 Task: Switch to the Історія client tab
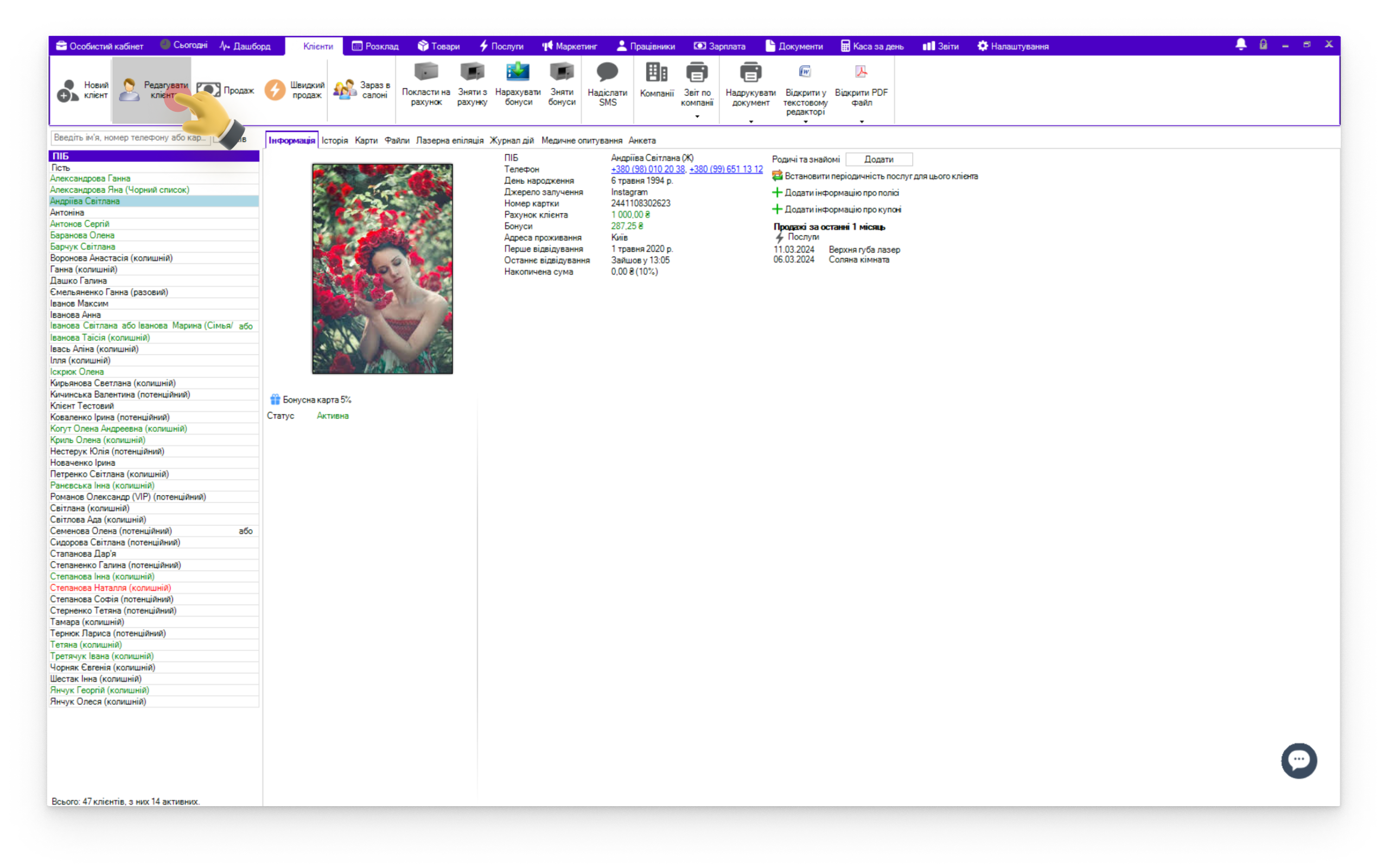335,140
